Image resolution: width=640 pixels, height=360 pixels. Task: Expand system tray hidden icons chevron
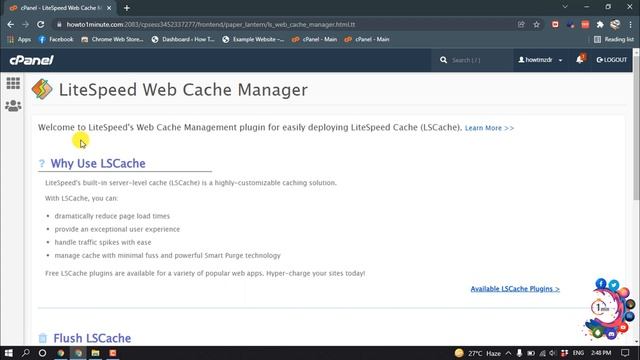[x=508, y=353]
